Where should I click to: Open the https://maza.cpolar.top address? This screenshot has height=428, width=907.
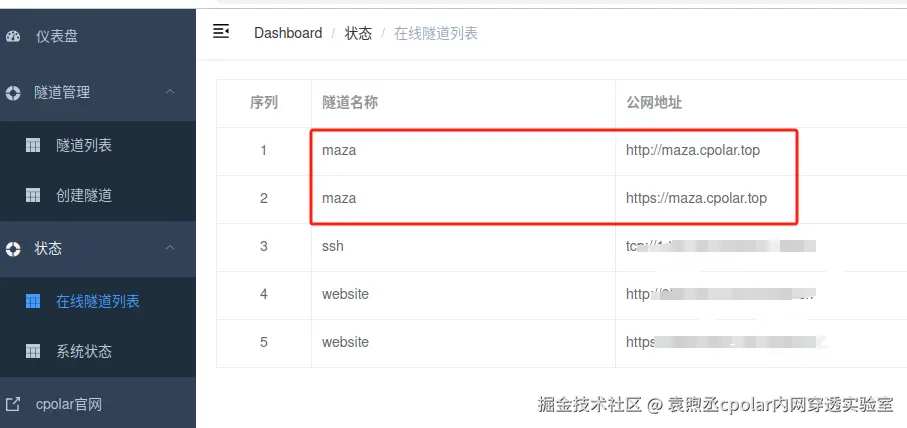(x=696, y=198)
